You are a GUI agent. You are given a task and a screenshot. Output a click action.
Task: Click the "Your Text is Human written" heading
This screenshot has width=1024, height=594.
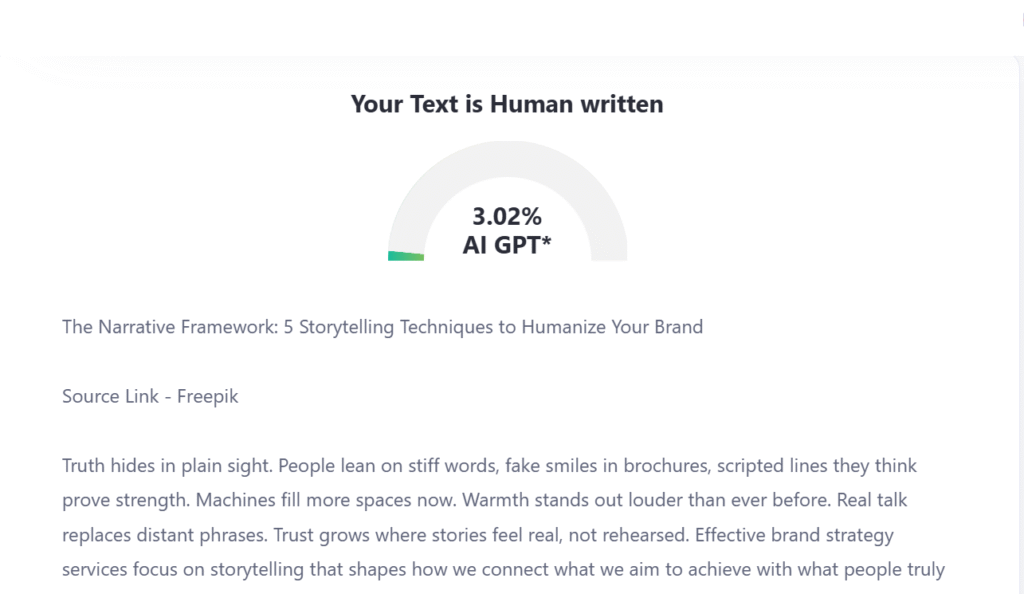pos(506,104)
